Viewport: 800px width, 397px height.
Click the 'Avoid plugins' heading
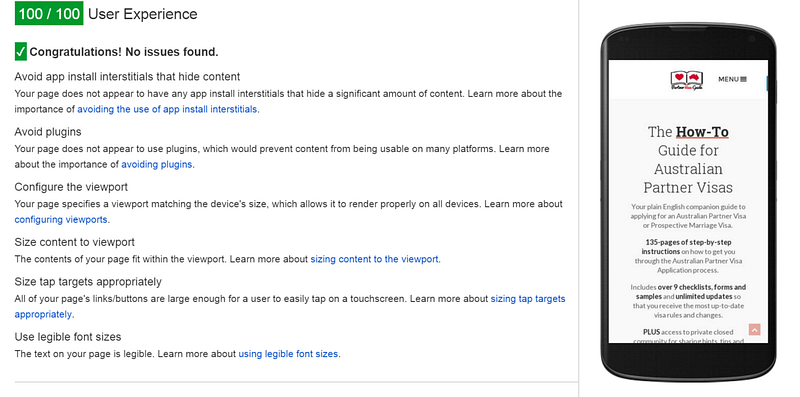(48, 132)
